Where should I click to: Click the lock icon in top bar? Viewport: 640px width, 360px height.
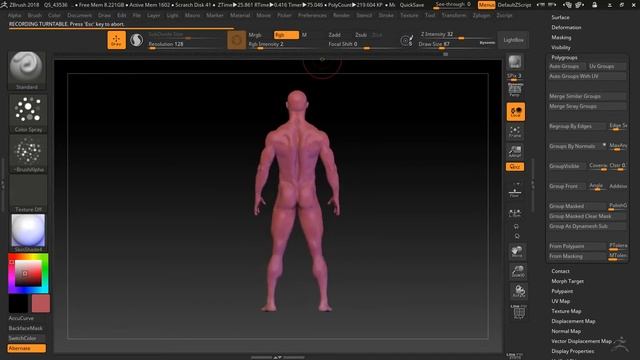pyautogui.click(x=594, y=5)
